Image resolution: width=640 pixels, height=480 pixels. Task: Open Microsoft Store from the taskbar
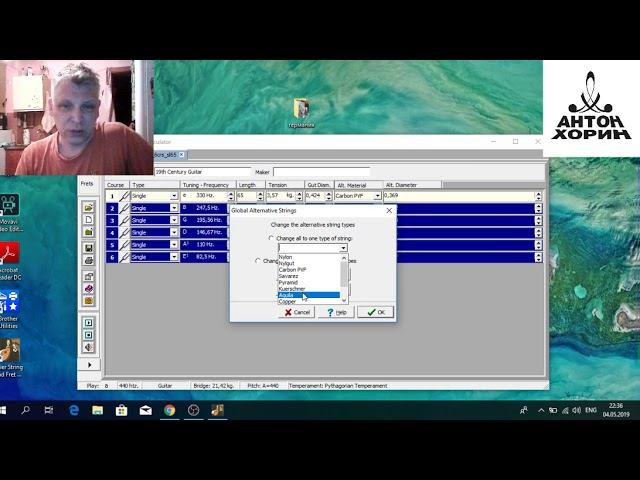pyautogui.click(x=121, y=410)
